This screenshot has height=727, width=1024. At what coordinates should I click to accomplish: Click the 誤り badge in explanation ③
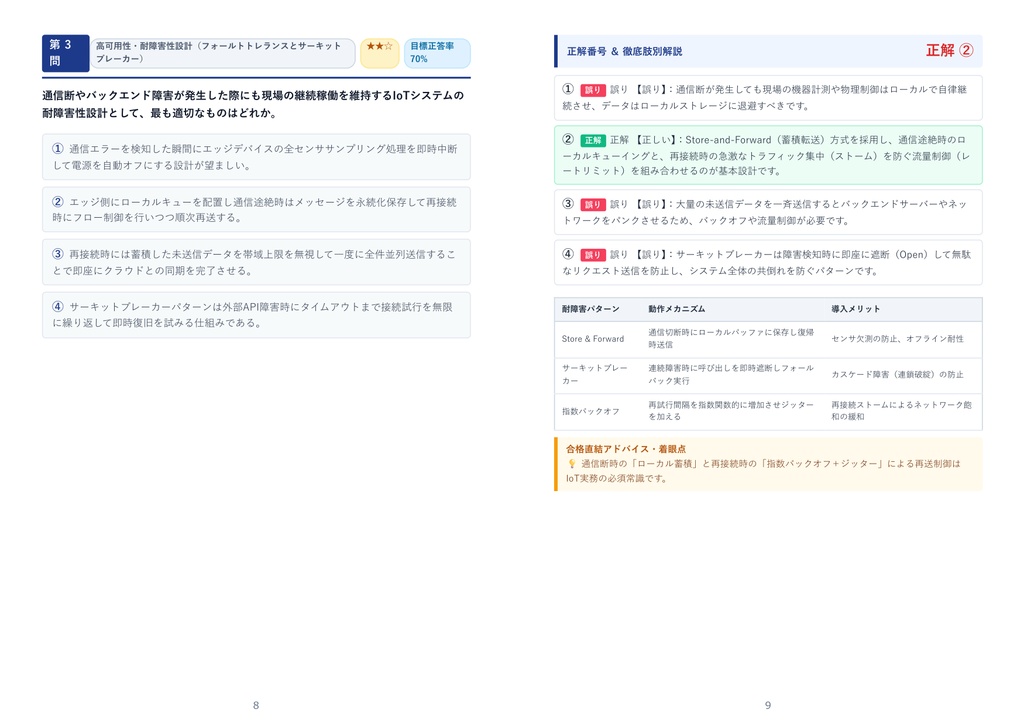[593, 204]
